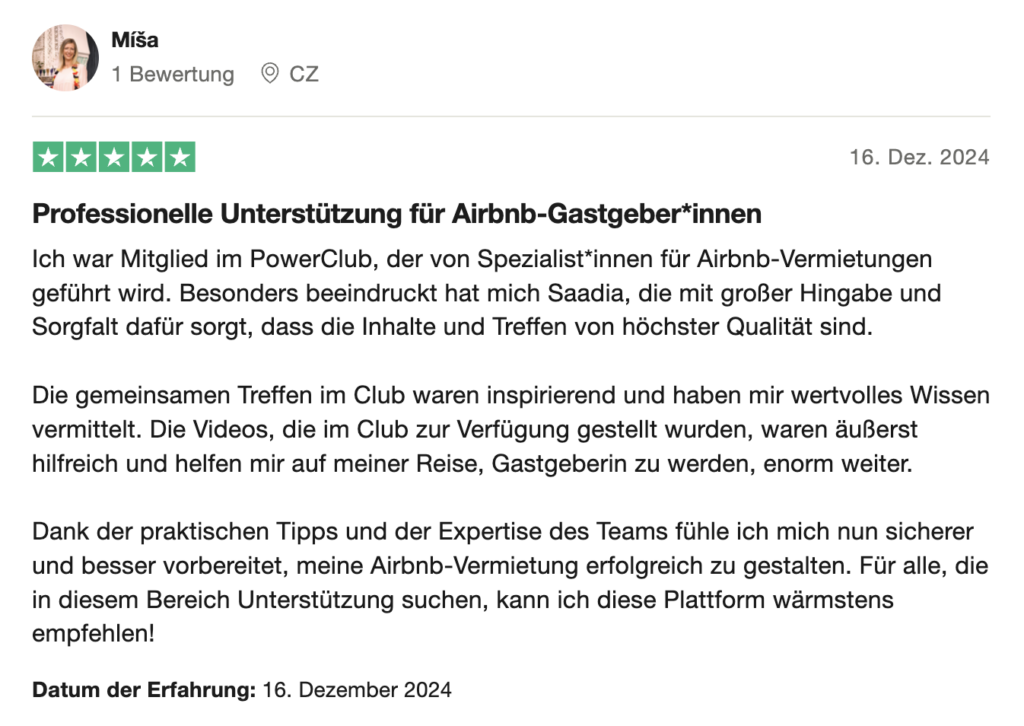Click Míša's profile avatar photo

(x=66, y=58)
